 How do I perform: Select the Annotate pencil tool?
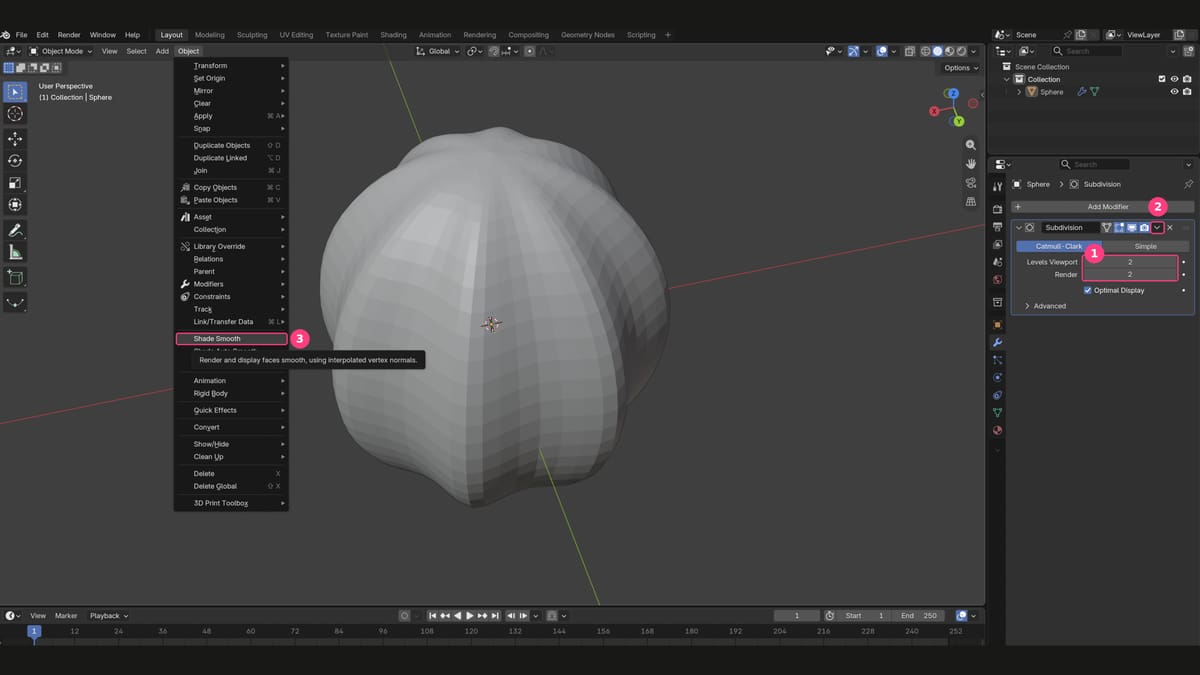(x=15, y=230)
